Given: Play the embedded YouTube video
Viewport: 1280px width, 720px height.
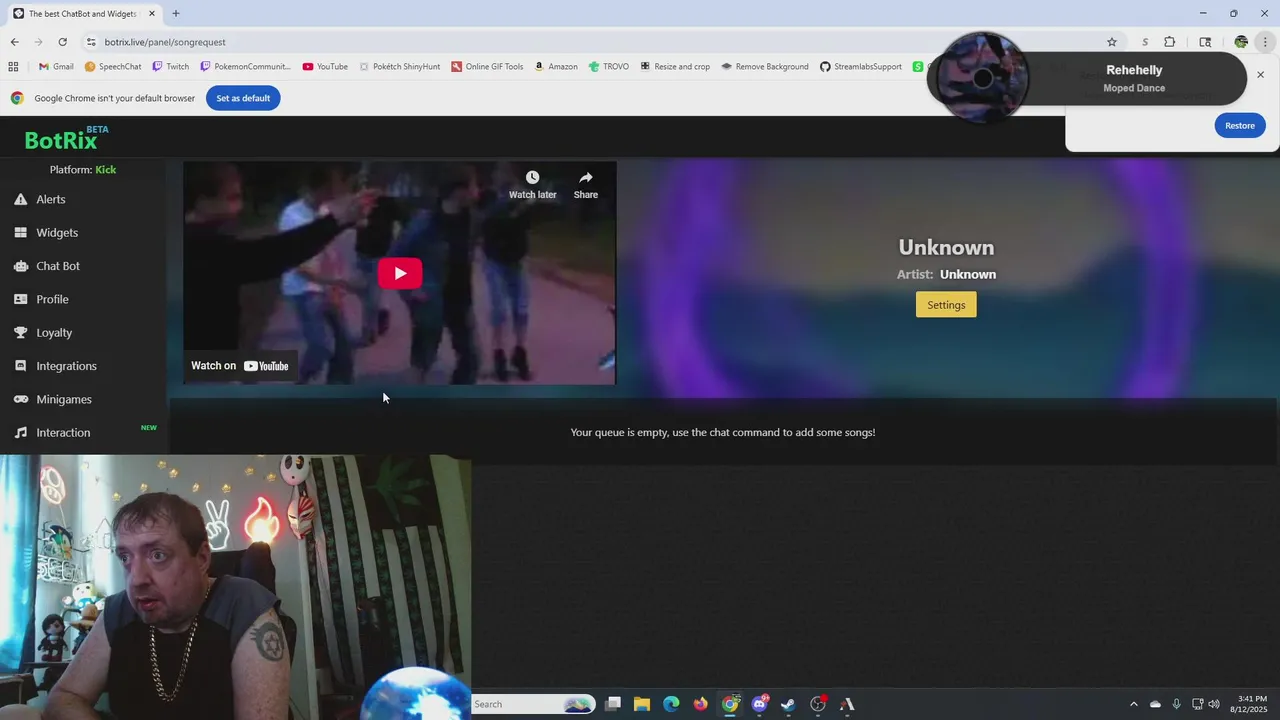Looking at the screenshot, I should coord(400,273).
